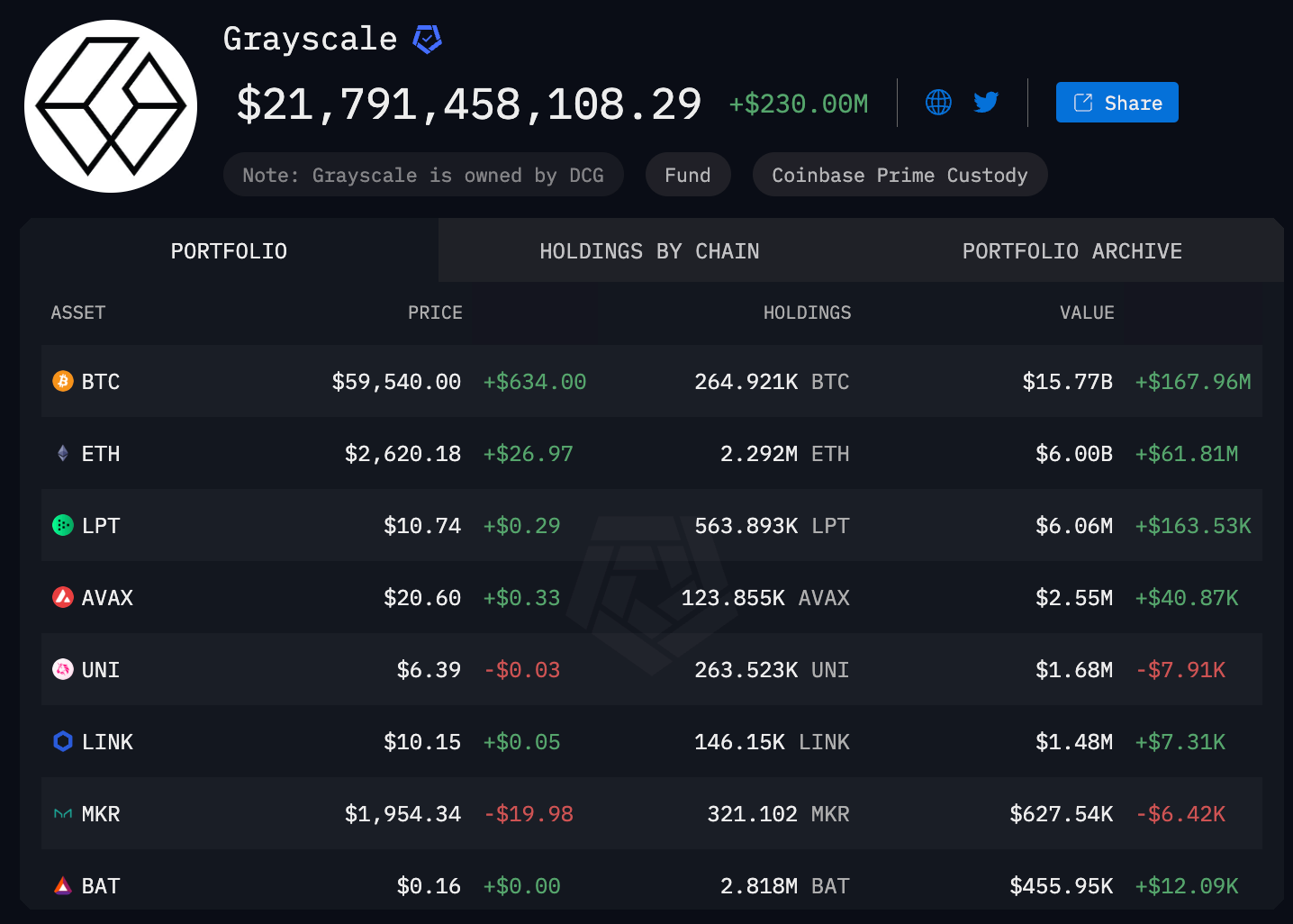Click ETH value $6.00B
Image resolution: width=1293 pixels, height=924 pixels.
coord(1074,454)
